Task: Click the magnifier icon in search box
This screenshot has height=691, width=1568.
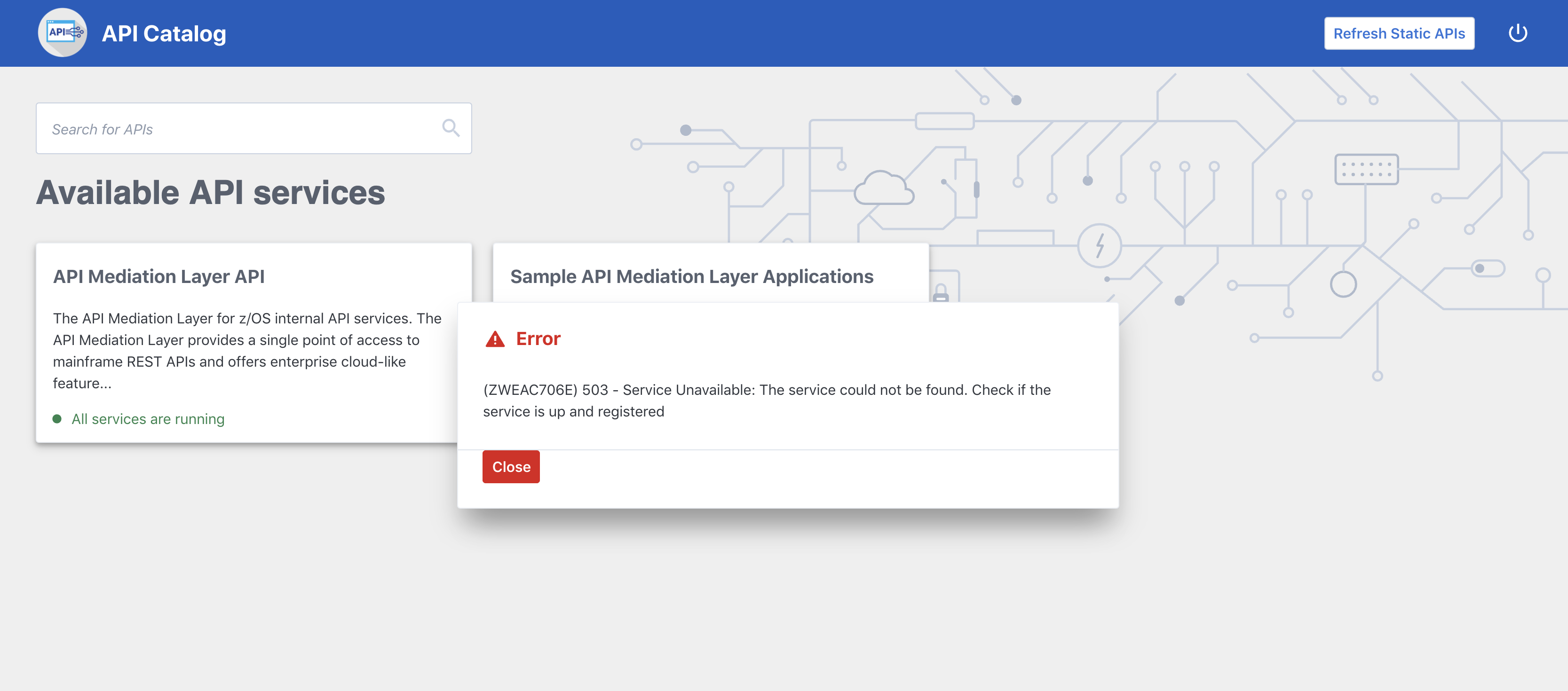Action: click(451, 128)
